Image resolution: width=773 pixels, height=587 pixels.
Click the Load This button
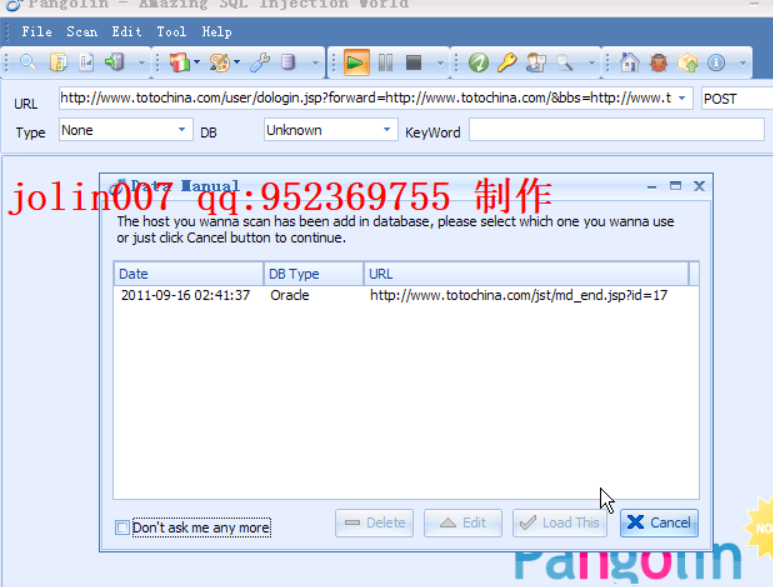tap(560, 522)
